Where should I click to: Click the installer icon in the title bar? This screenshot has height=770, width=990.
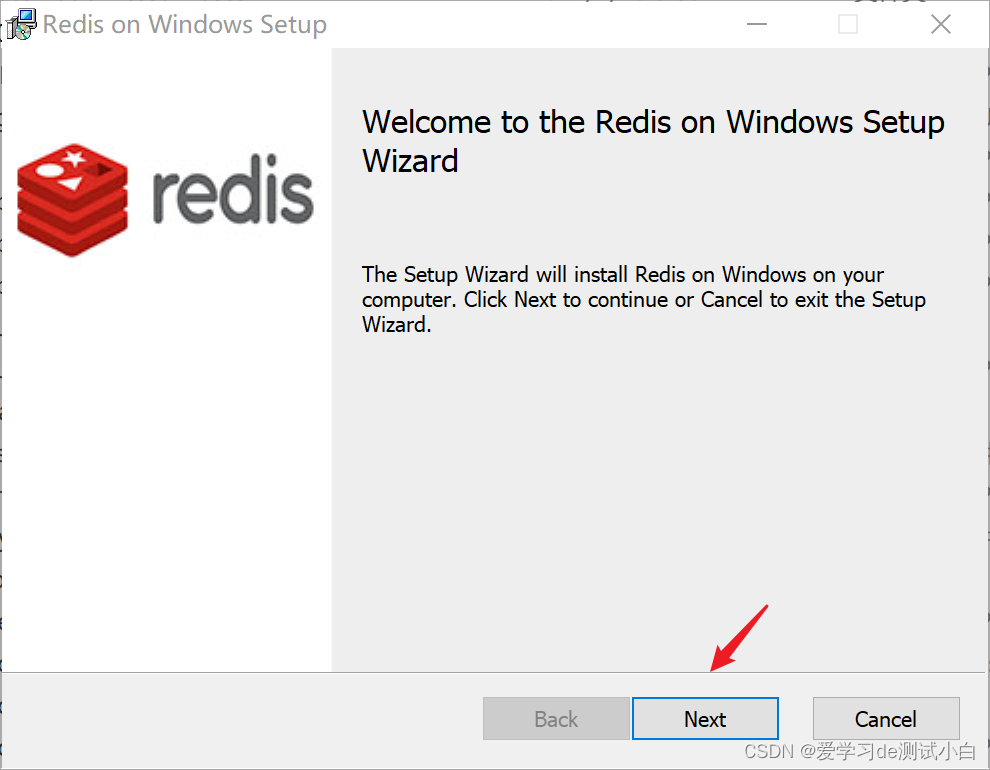coord(21,25)
